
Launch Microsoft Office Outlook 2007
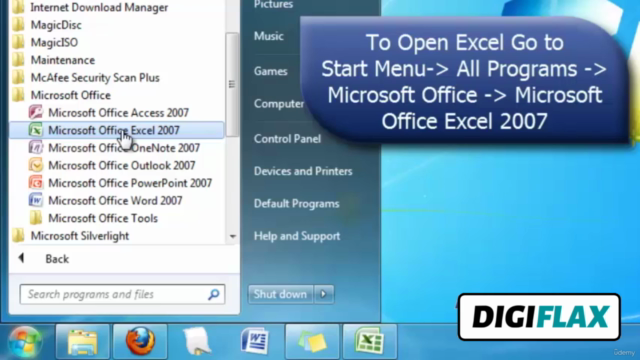pos(122,165)
